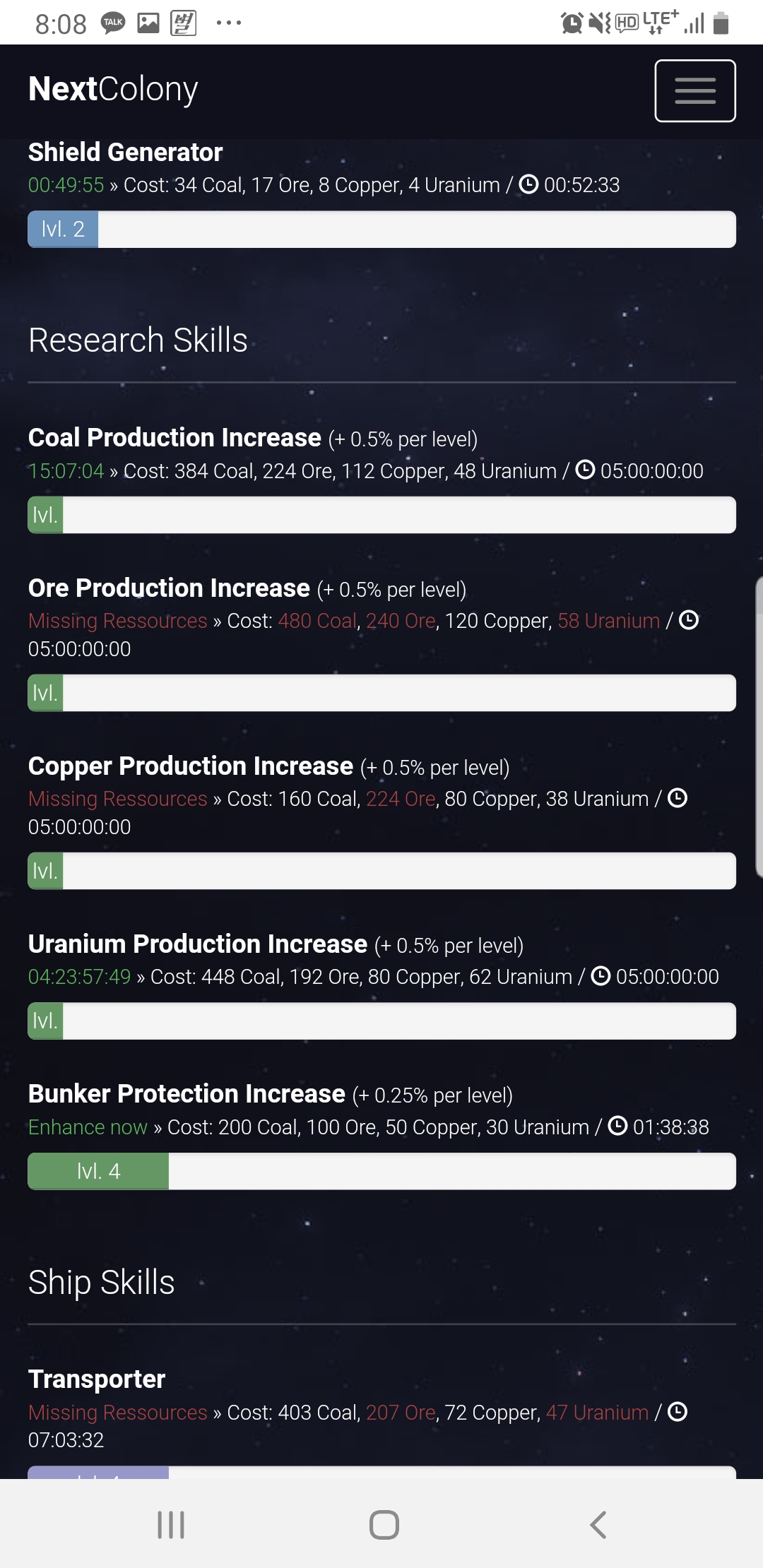
Task: Click Enhance now for Bunker Protection
Action: 88,1127
